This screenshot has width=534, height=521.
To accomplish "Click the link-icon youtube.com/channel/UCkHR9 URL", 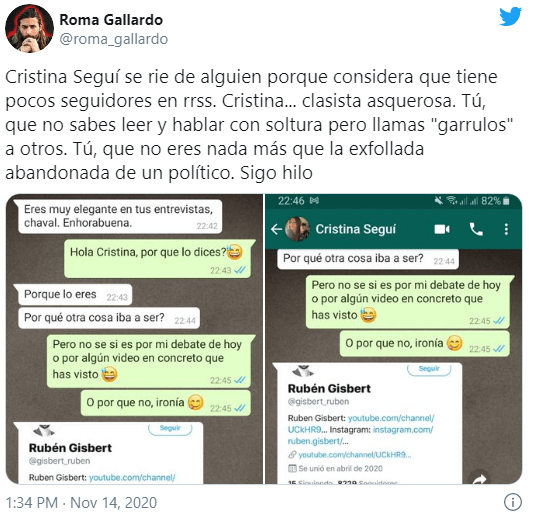I will (354, 455).
